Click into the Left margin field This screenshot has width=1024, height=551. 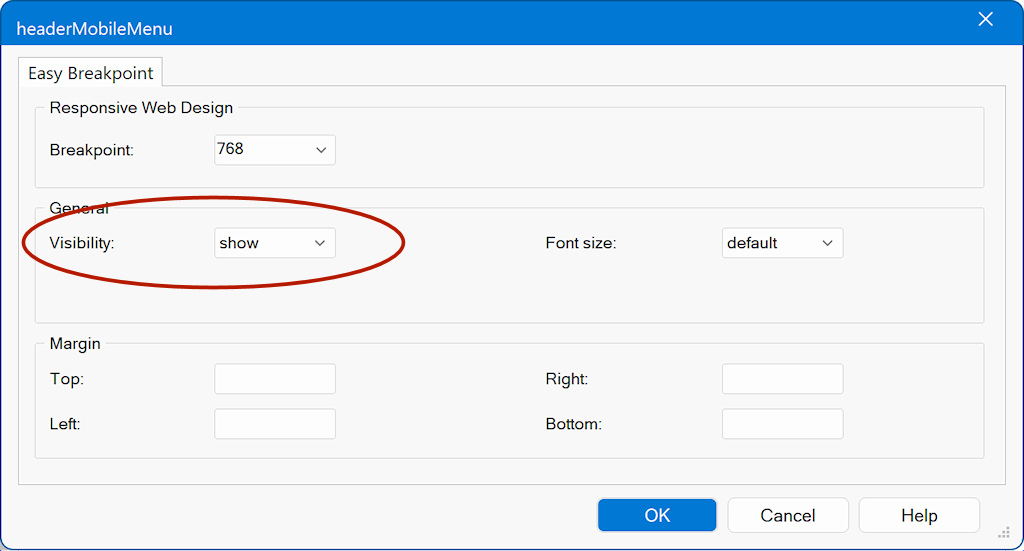(275, 424)
